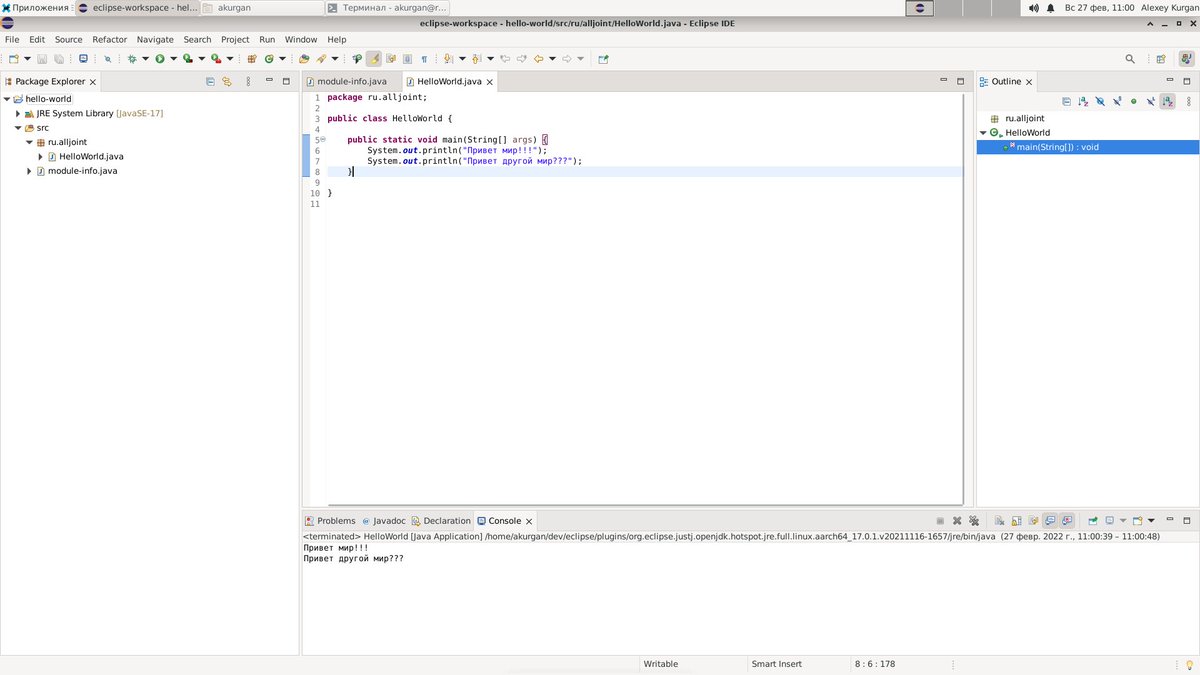Open Alexey Kurgan user menu
1200x675 pixels.
point(1170,7)
